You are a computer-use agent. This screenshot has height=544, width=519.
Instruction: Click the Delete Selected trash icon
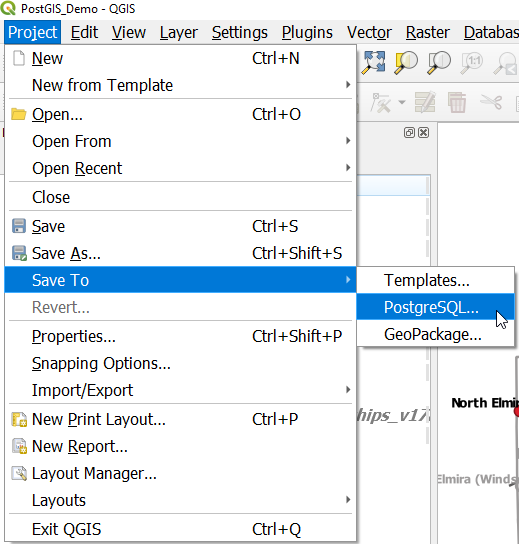457,102
